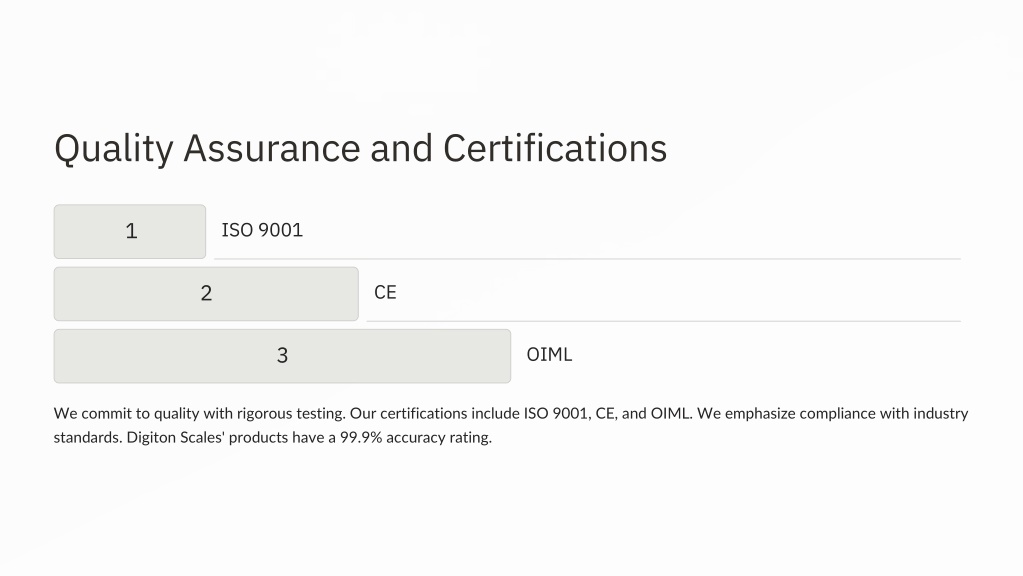This screenshot has width=1023, height=576.
Task: Click the box numbered 3
Action: pyautogui.click(x=282, y=356)
